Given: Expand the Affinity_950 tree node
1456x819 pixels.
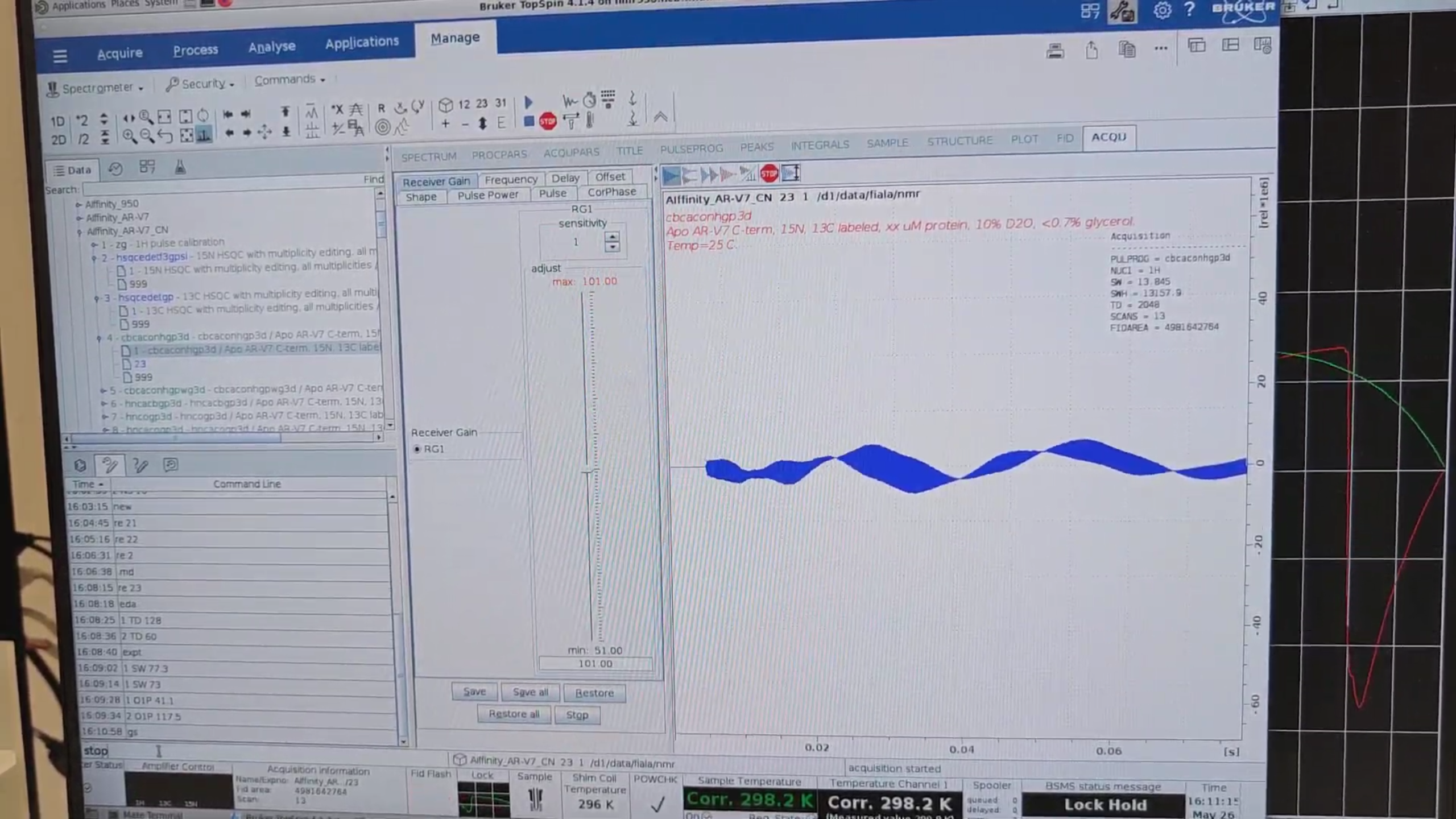Looking at the screenshot, I should click(79, 204).
